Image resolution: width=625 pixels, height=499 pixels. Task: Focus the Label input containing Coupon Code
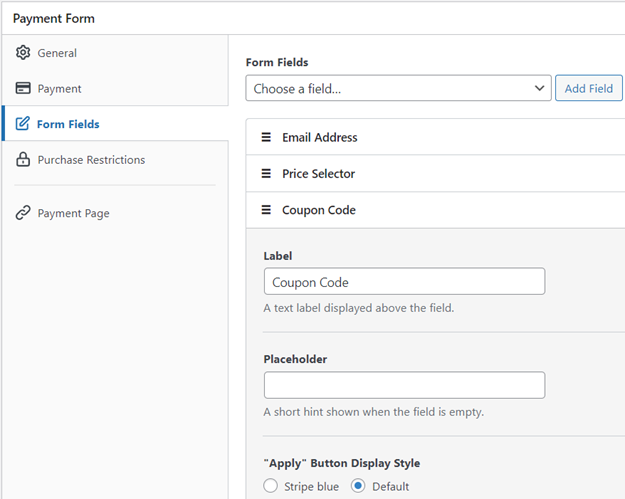(x=404, y=281)
